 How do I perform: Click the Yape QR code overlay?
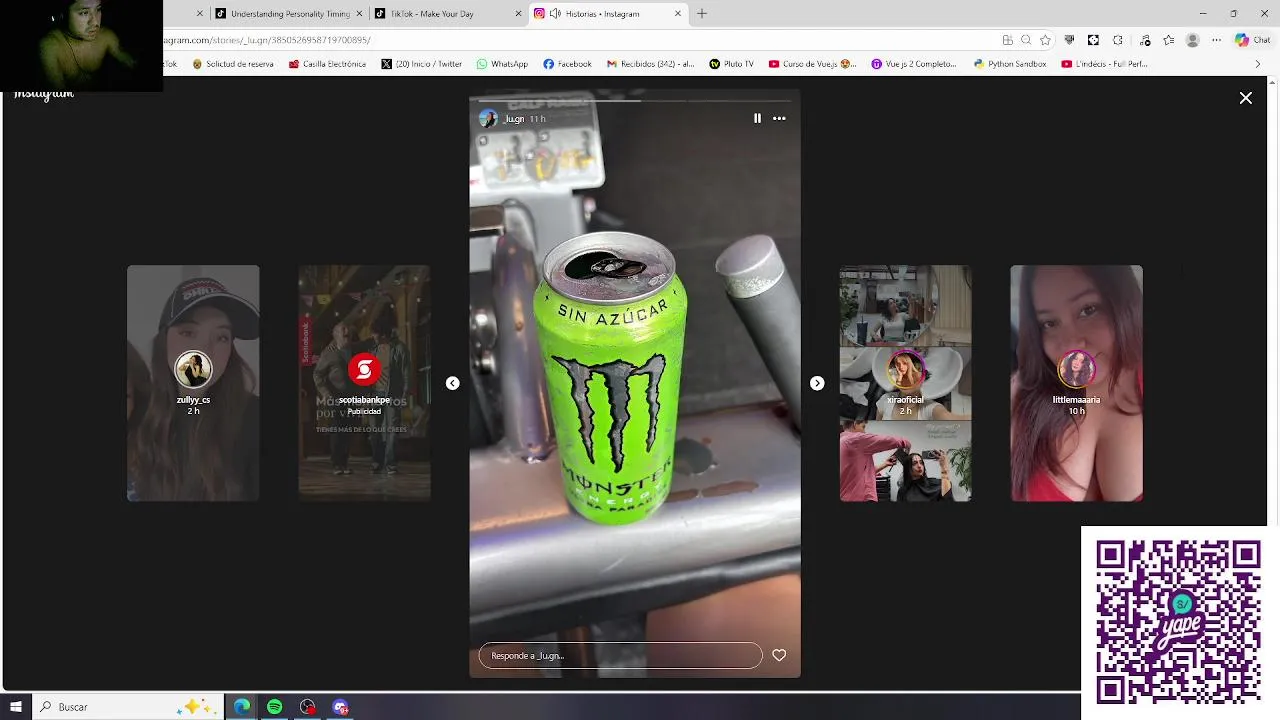click(1178, 621)
